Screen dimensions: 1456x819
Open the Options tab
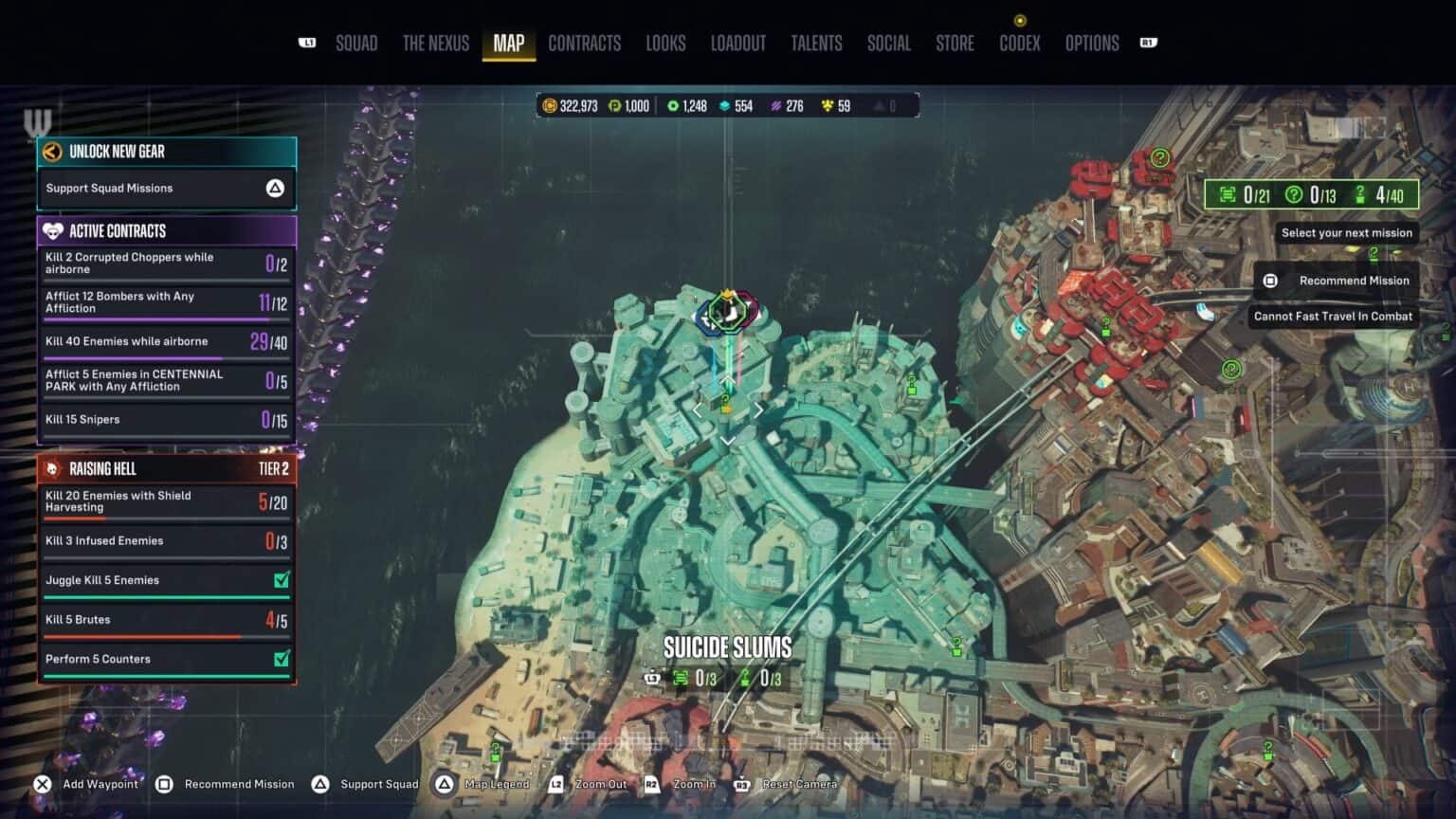point(1092,43)
